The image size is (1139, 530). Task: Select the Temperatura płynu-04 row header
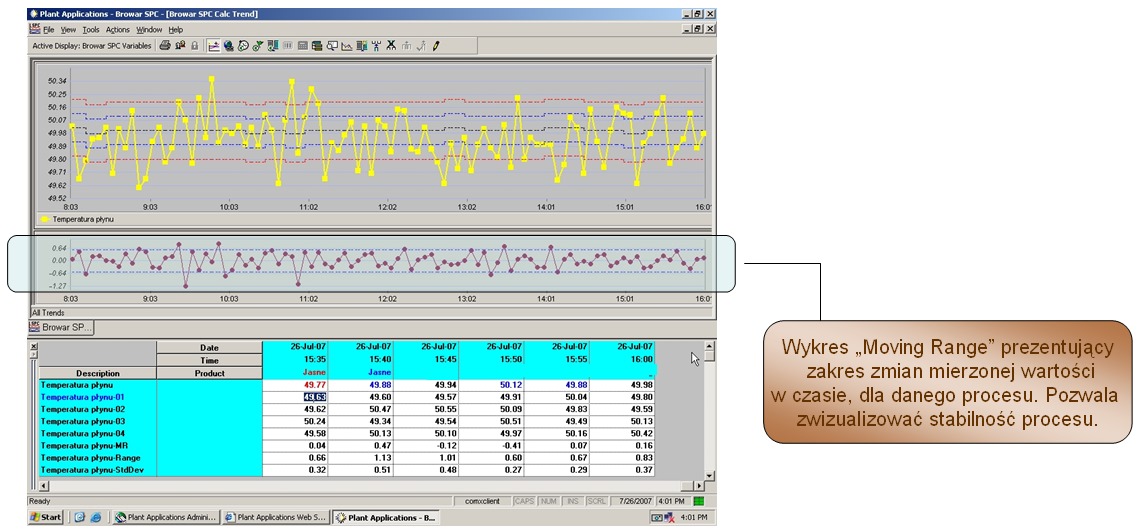point(98,433)
